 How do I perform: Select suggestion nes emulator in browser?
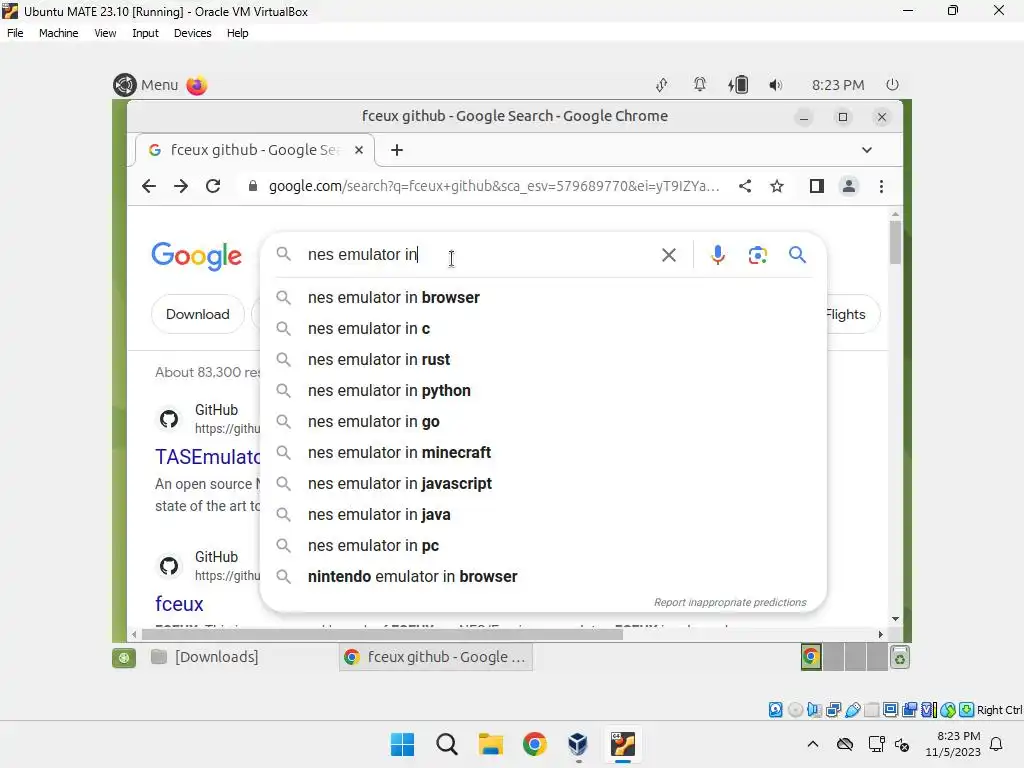tap(543, 298)
